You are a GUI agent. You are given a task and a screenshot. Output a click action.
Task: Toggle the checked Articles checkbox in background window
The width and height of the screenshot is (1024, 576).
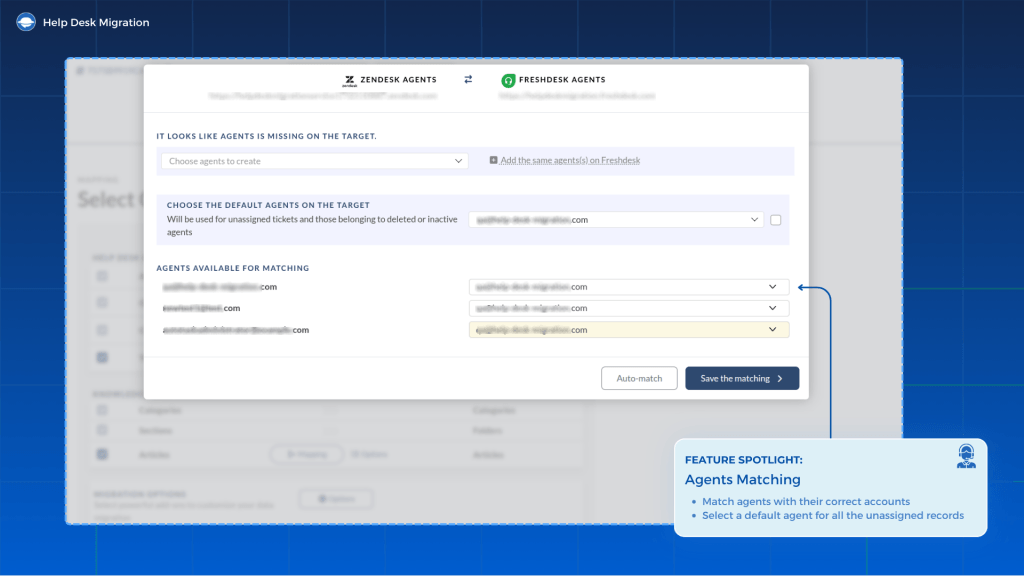coord(102,455)
